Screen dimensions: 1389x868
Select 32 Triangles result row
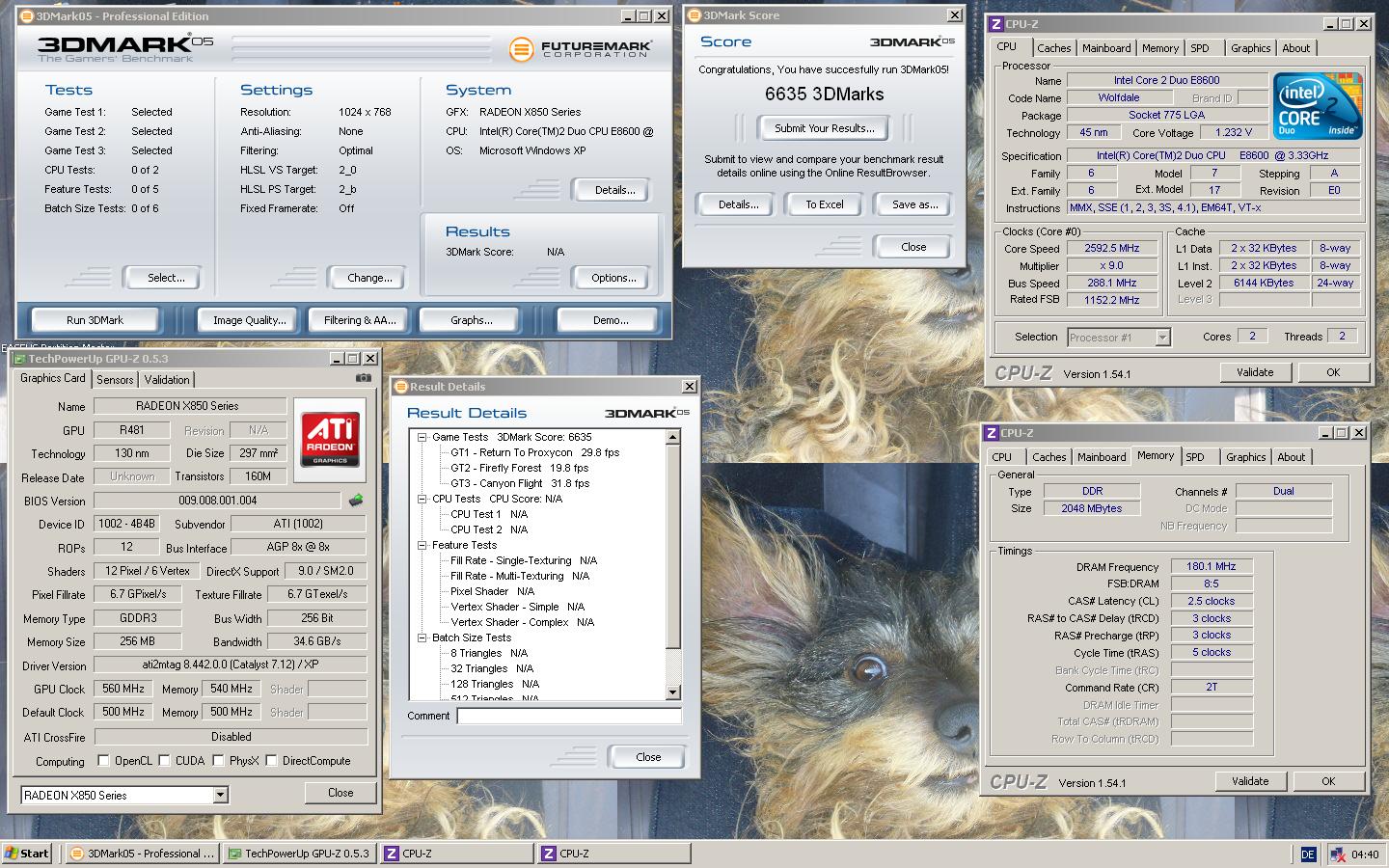492,668
